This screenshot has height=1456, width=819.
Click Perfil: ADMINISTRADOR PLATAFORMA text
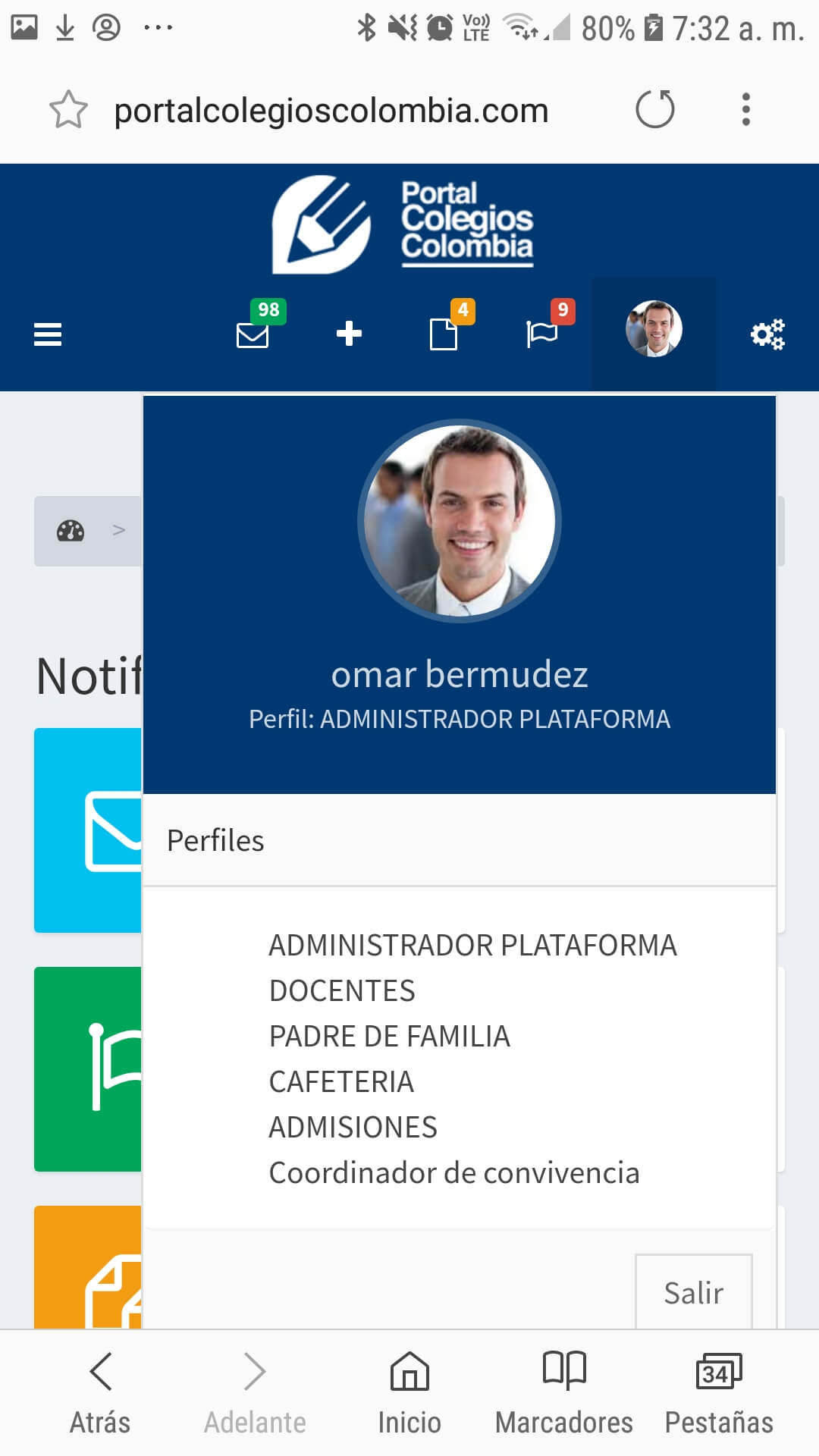pyautogui.click(x=460, y=719)
